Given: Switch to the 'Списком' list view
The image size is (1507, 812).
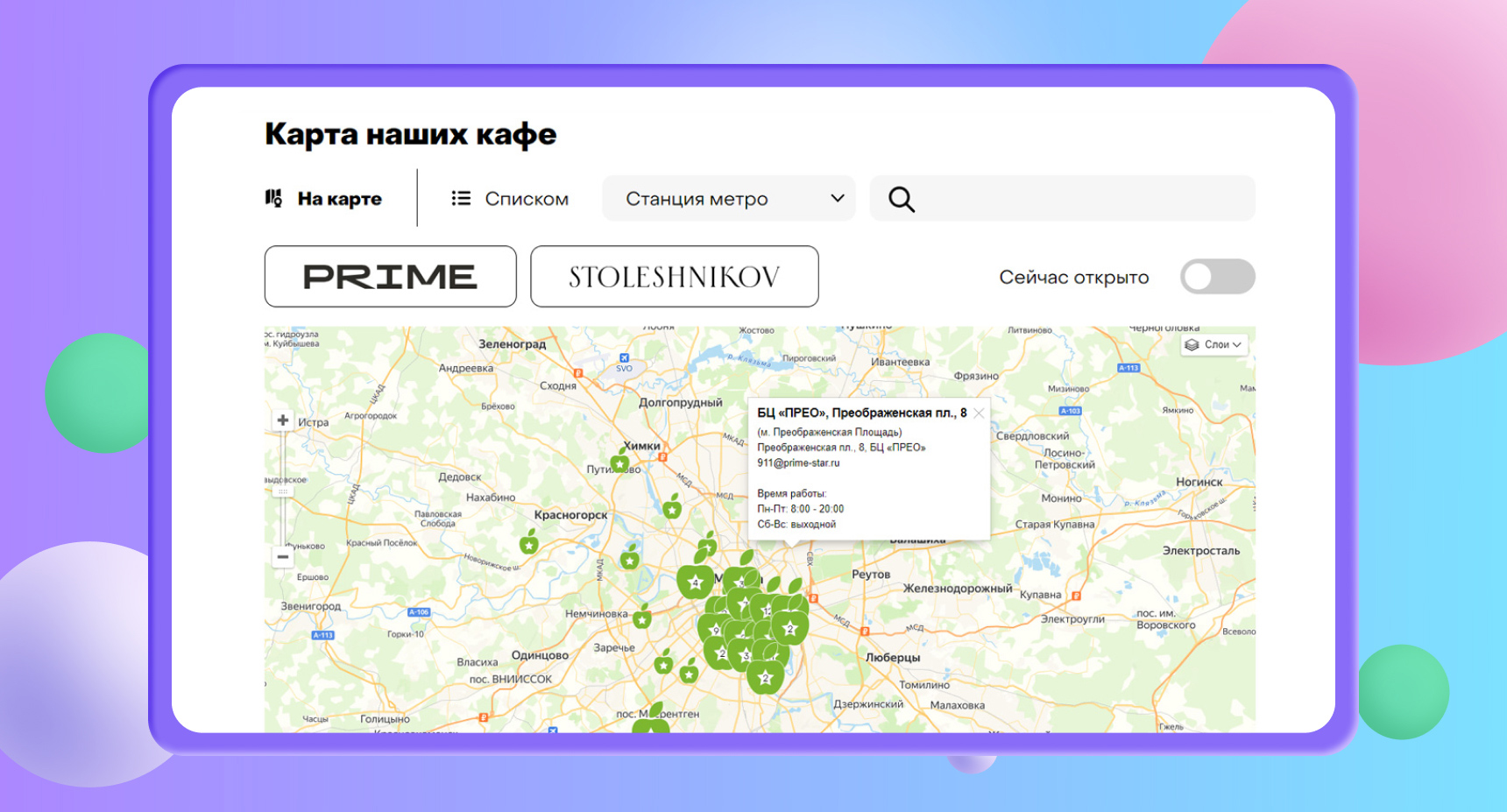Looking at the screenshot, I should [x=510, y=199].
